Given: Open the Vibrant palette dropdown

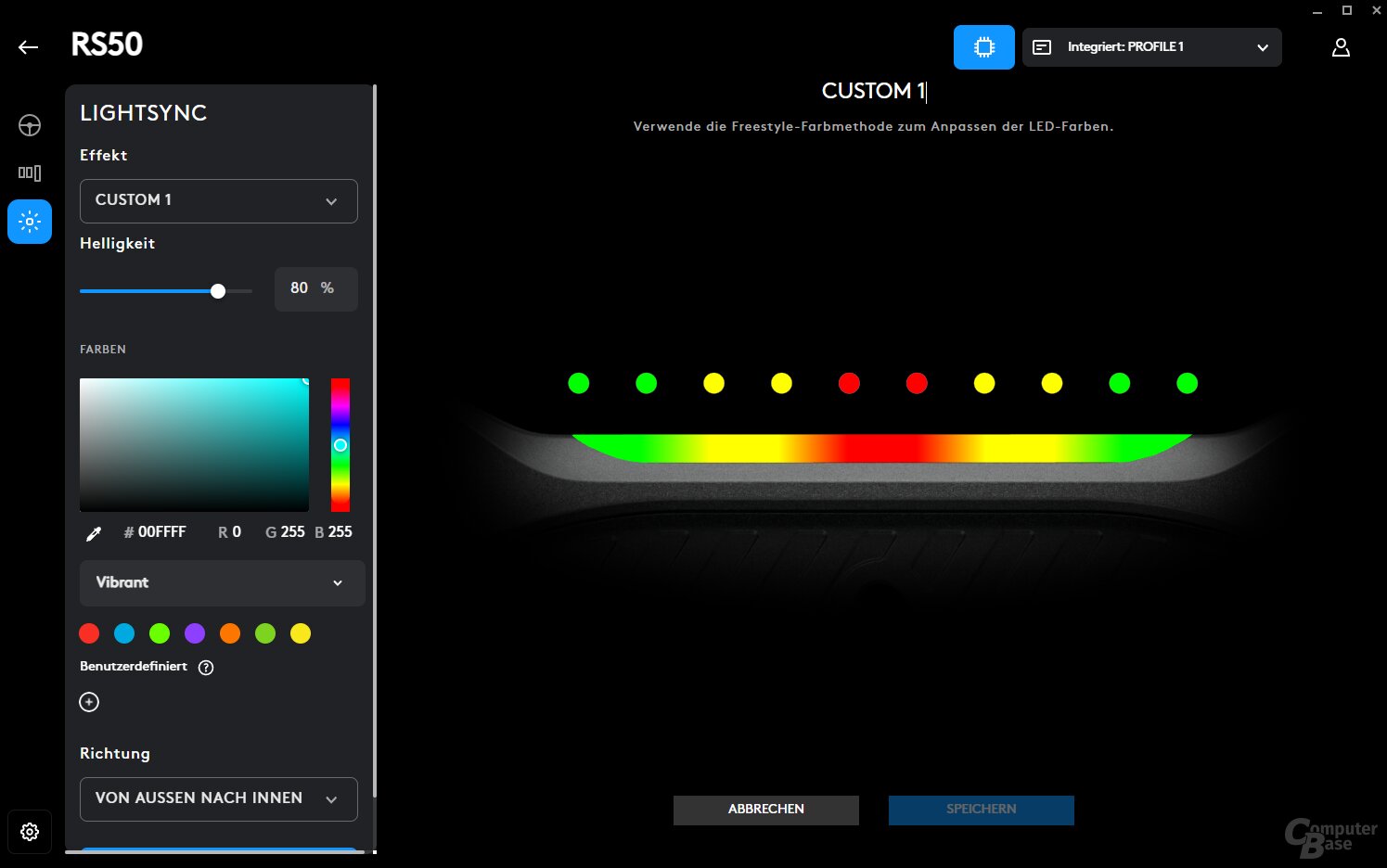Looking at the screenshot, I should click(222, 582).
